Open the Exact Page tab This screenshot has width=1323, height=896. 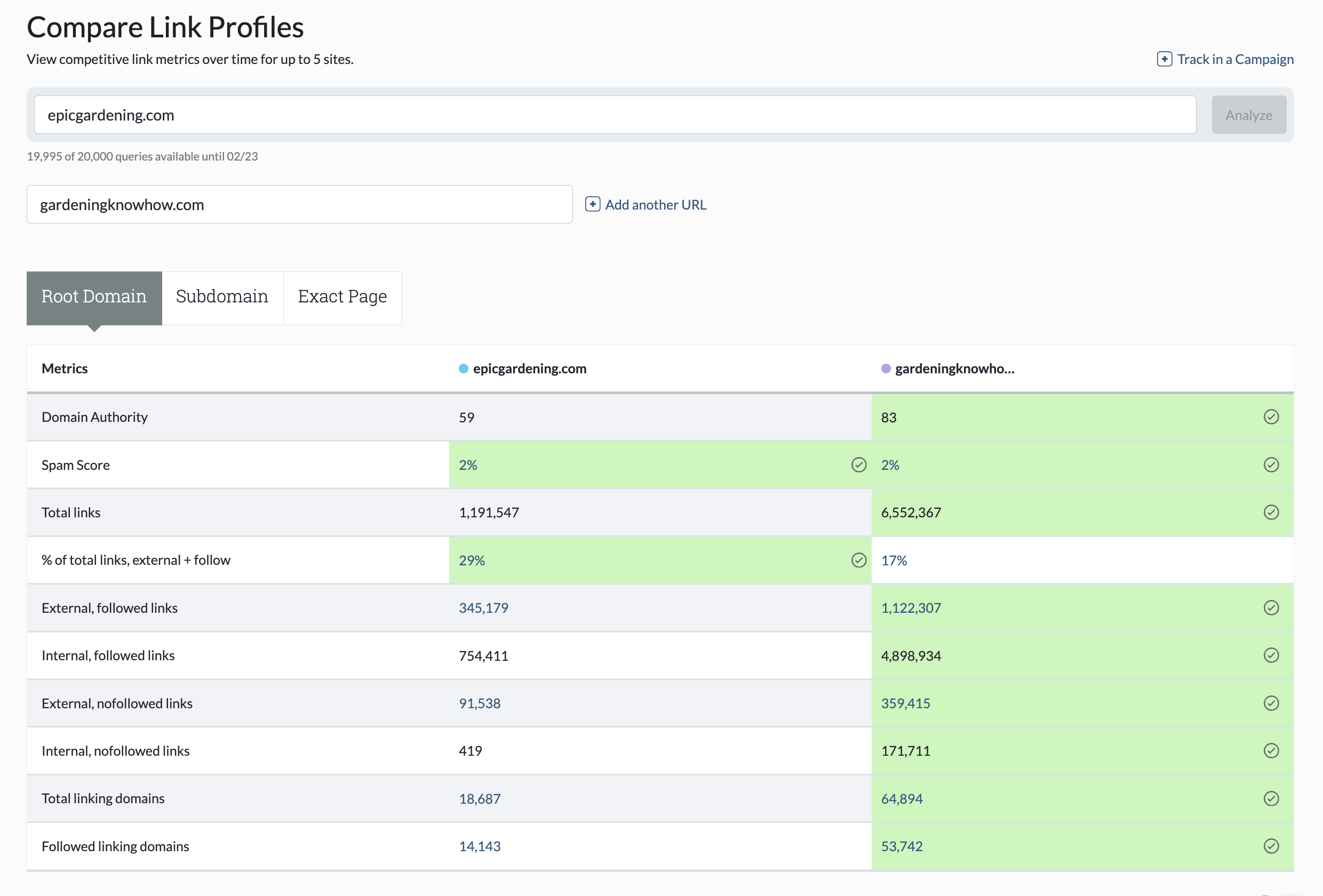[x=342, y=297]
